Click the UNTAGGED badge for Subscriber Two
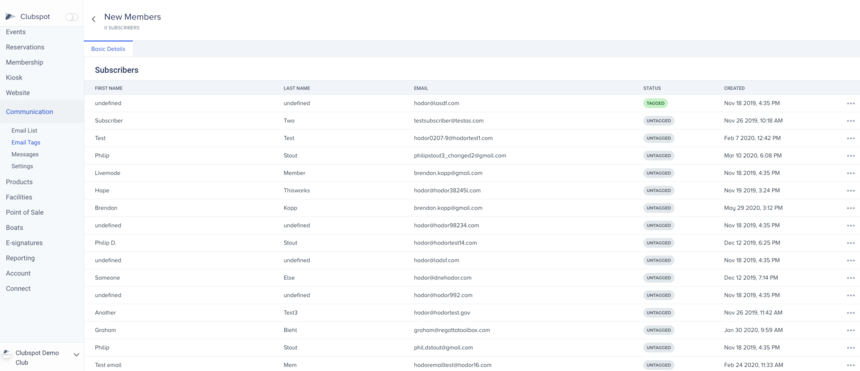The height and width of the screenshot is (371, 860). pos(659,121)
